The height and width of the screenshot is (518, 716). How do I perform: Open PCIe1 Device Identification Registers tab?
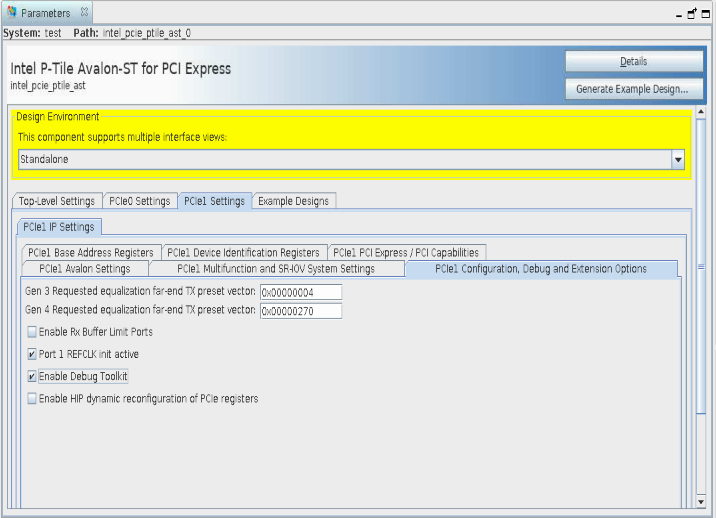click(243, 253)
